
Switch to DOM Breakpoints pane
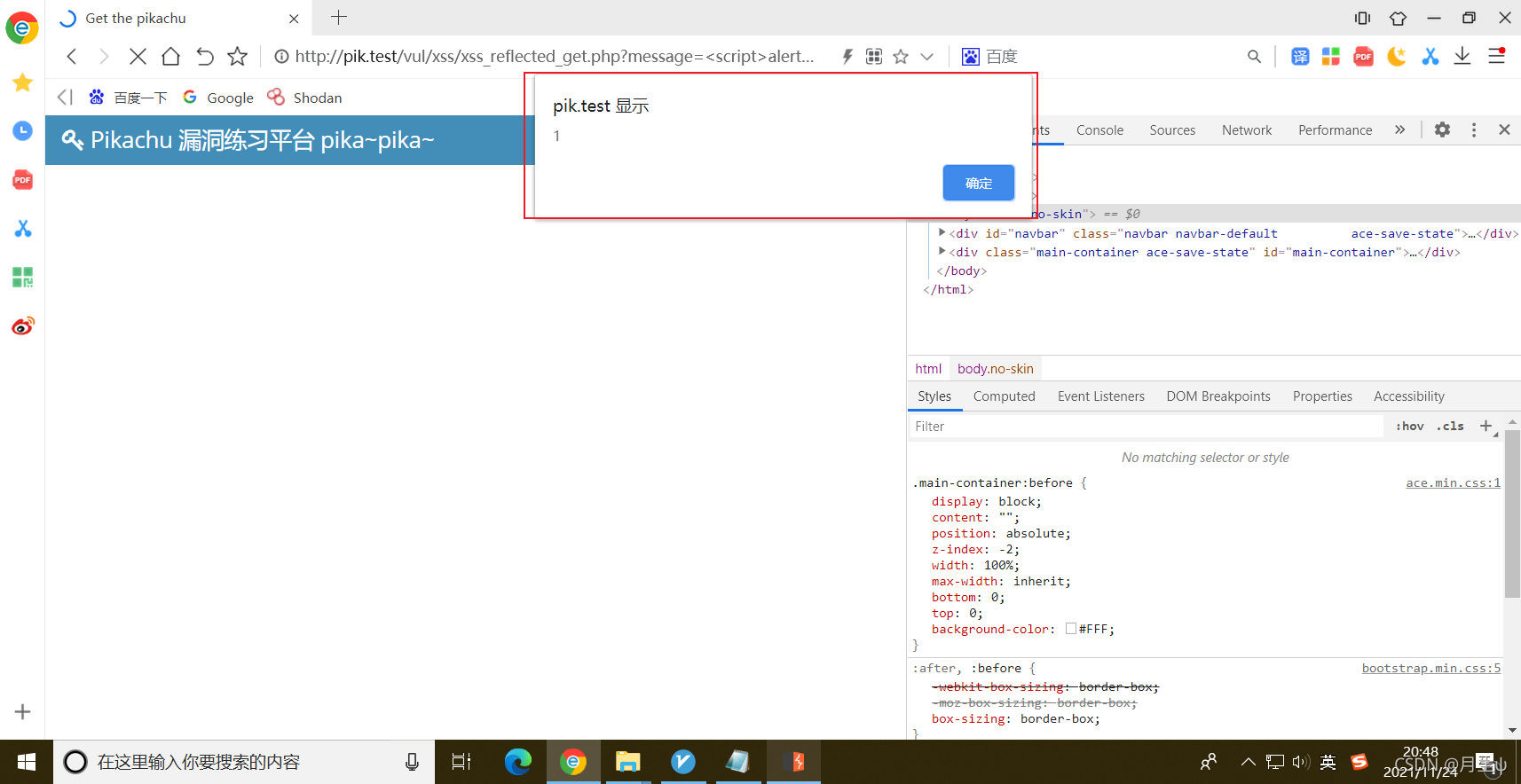click(x=1218, y=396)
